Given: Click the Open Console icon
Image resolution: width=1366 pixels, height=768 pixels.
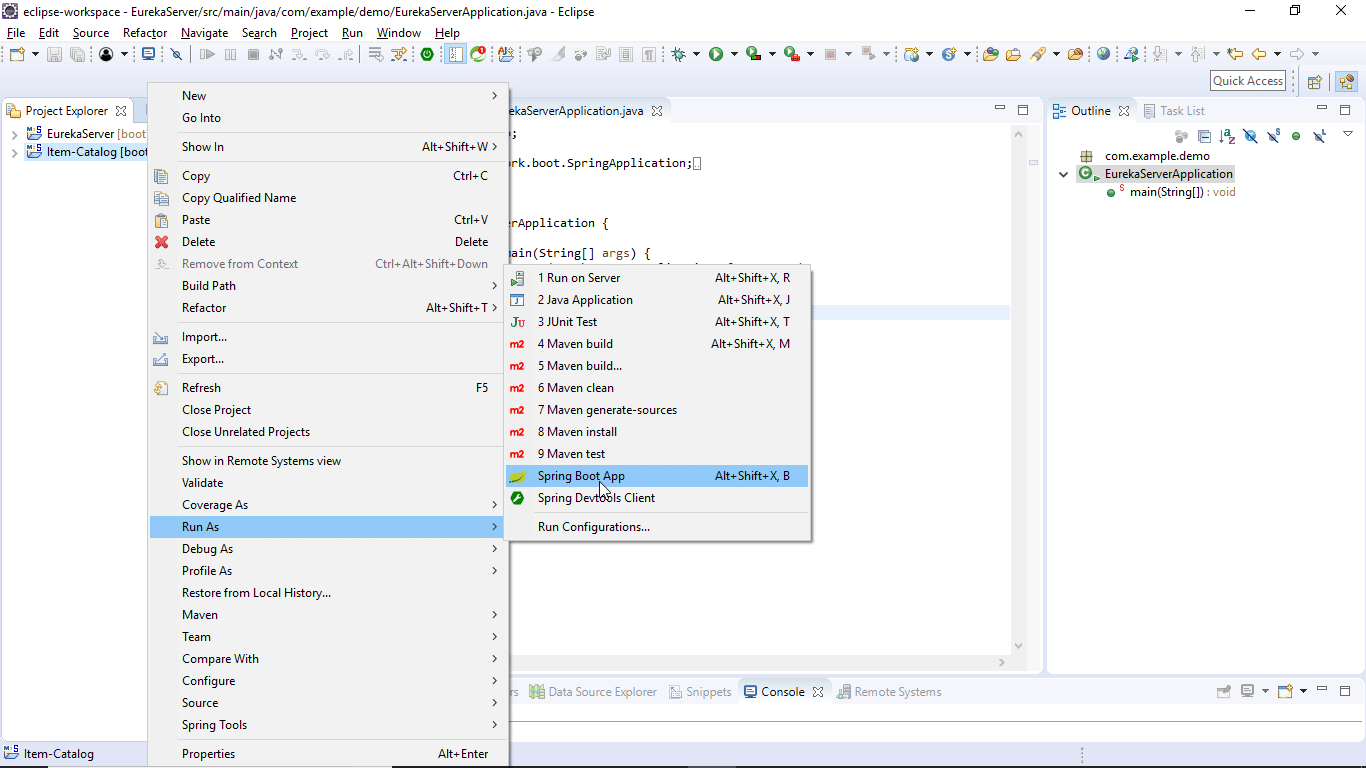Looking at the screenshot, I should tap(1285, 691).
